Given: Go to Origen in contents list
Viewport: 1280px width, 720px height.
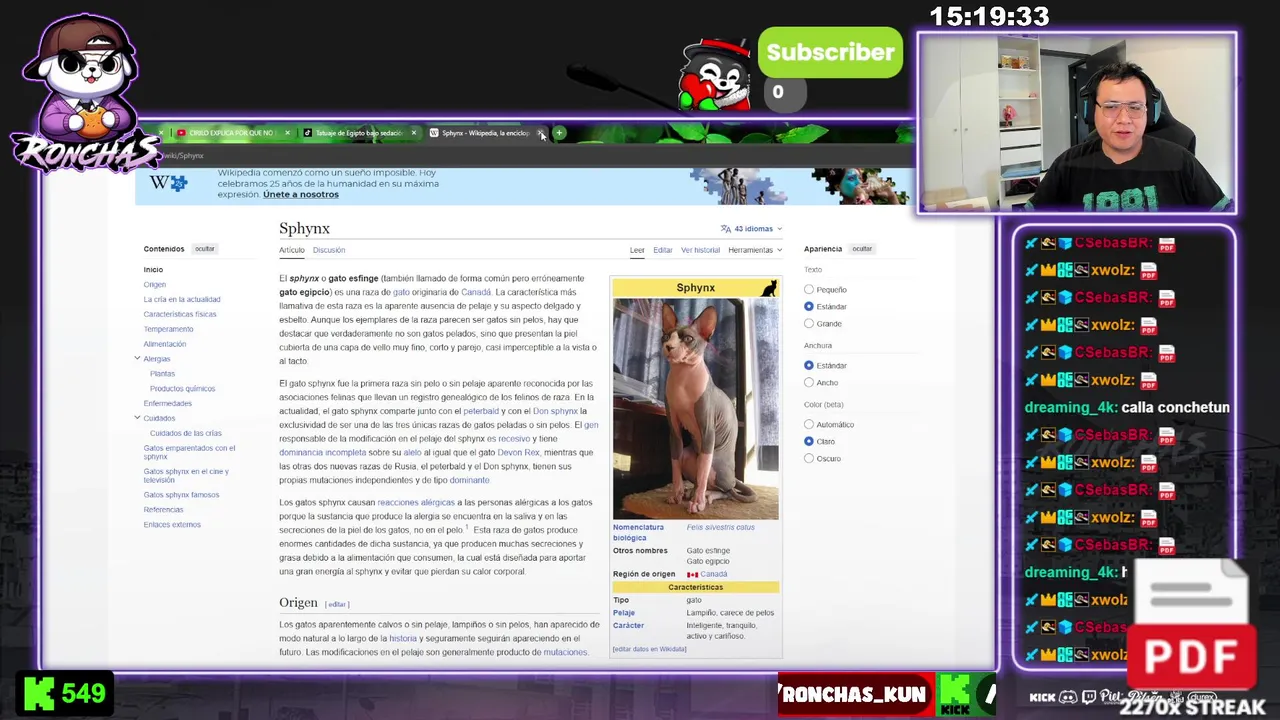Looking at the screenshot, I should (154, 284).
